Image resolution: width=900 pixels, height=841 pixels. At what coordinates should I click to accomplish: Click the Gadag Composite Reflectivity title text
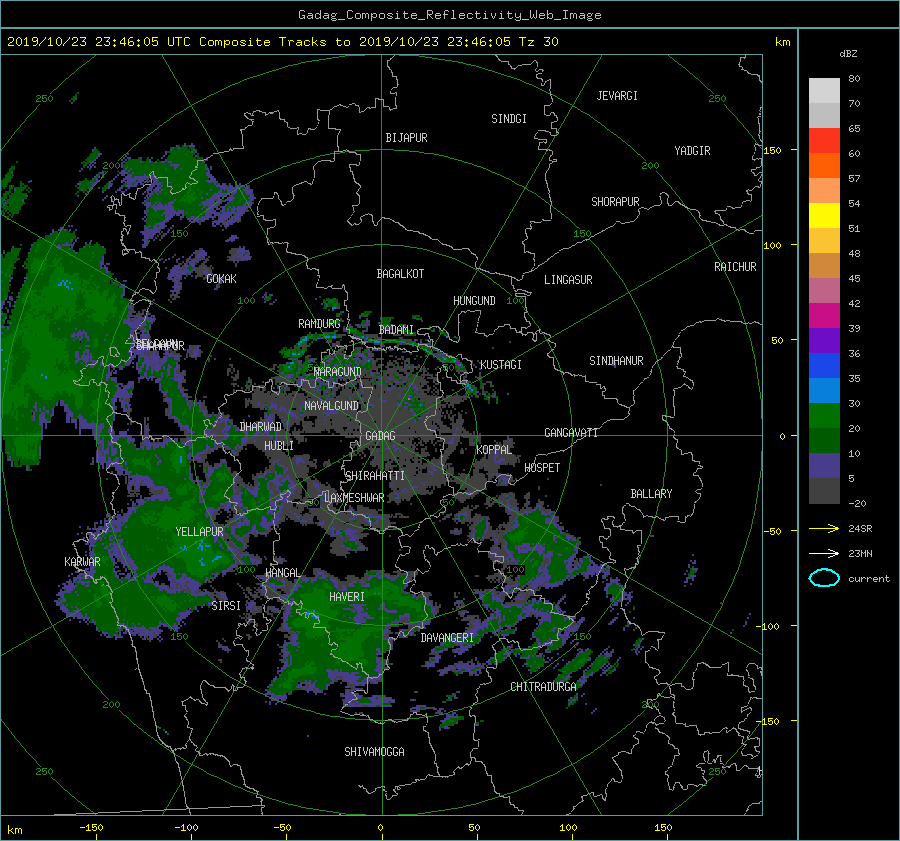pos(449,15)
